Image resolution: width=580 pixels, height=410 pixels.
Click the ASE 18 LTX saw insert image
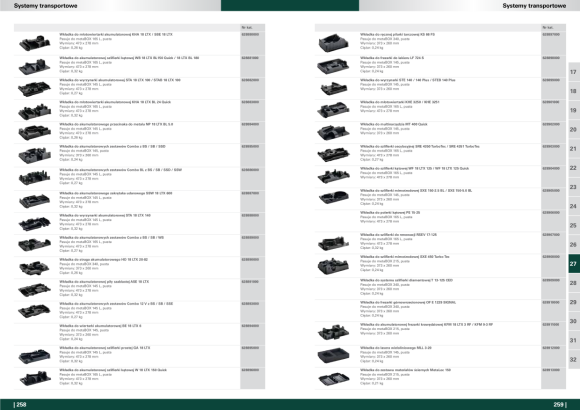(x=34, y=289)
